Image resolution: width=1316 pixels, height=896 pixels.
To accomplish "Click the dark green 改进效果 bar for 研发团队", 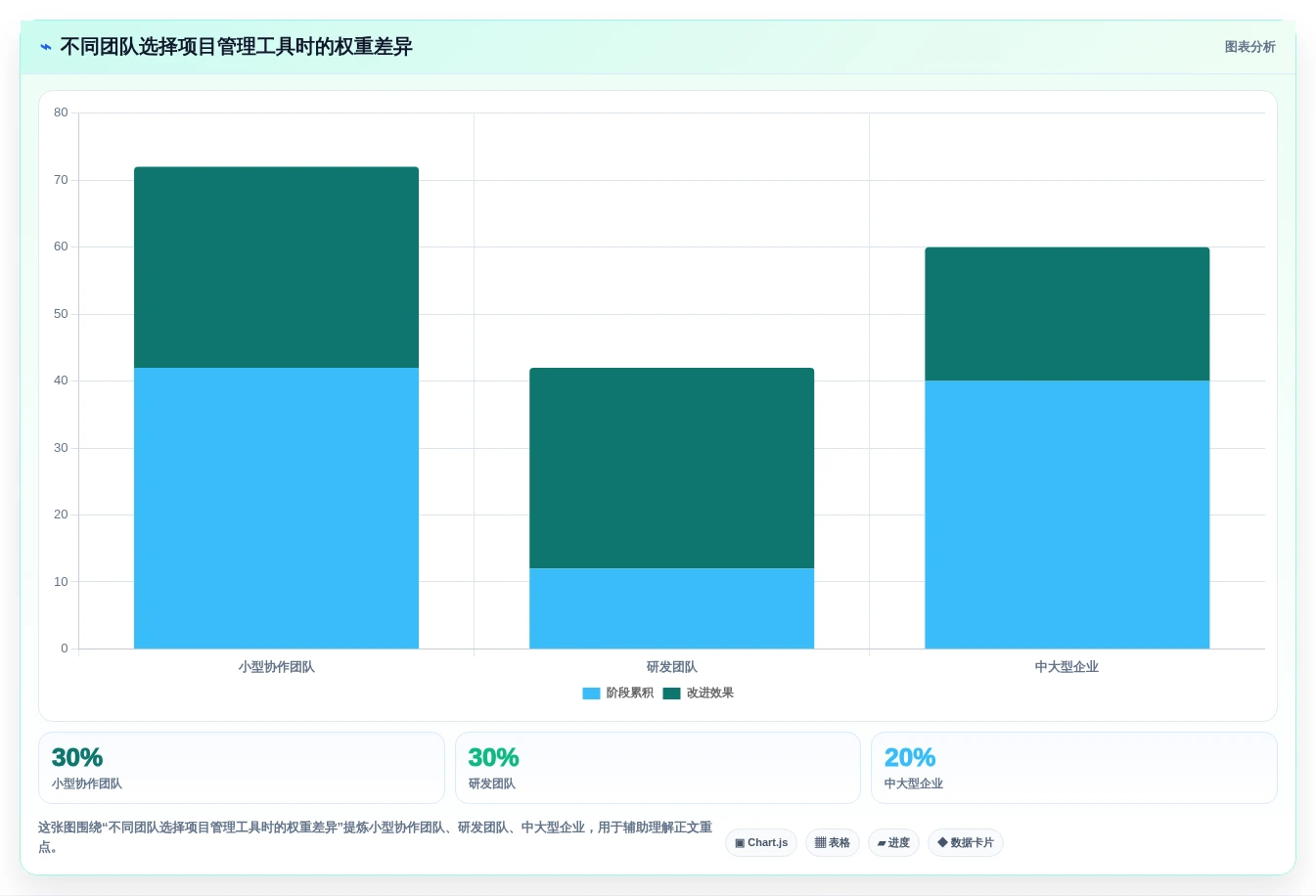I will pyautogui.click(x=671, y=468).
